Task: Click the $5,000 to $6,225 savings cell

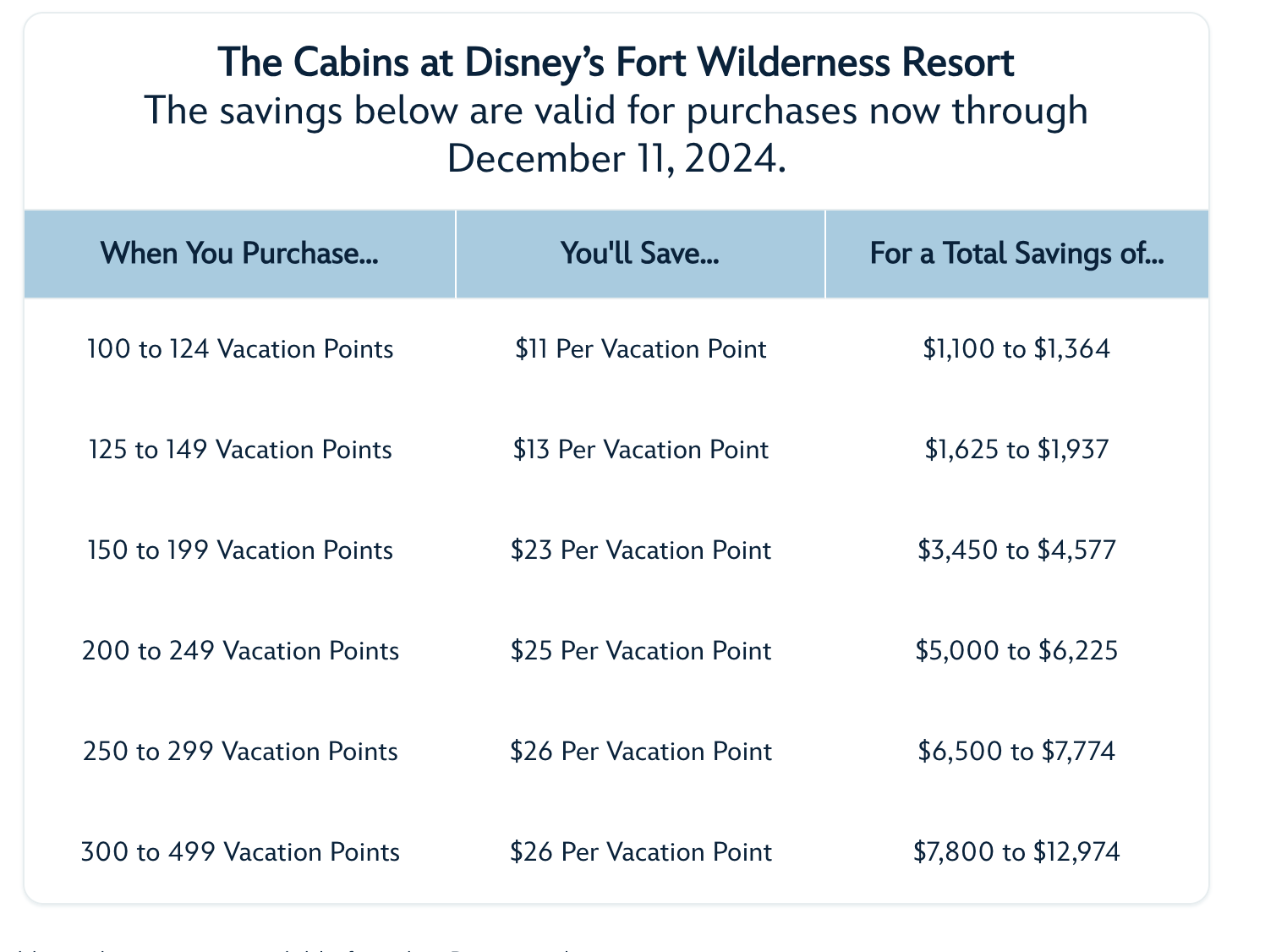Action: (1016, 651)
